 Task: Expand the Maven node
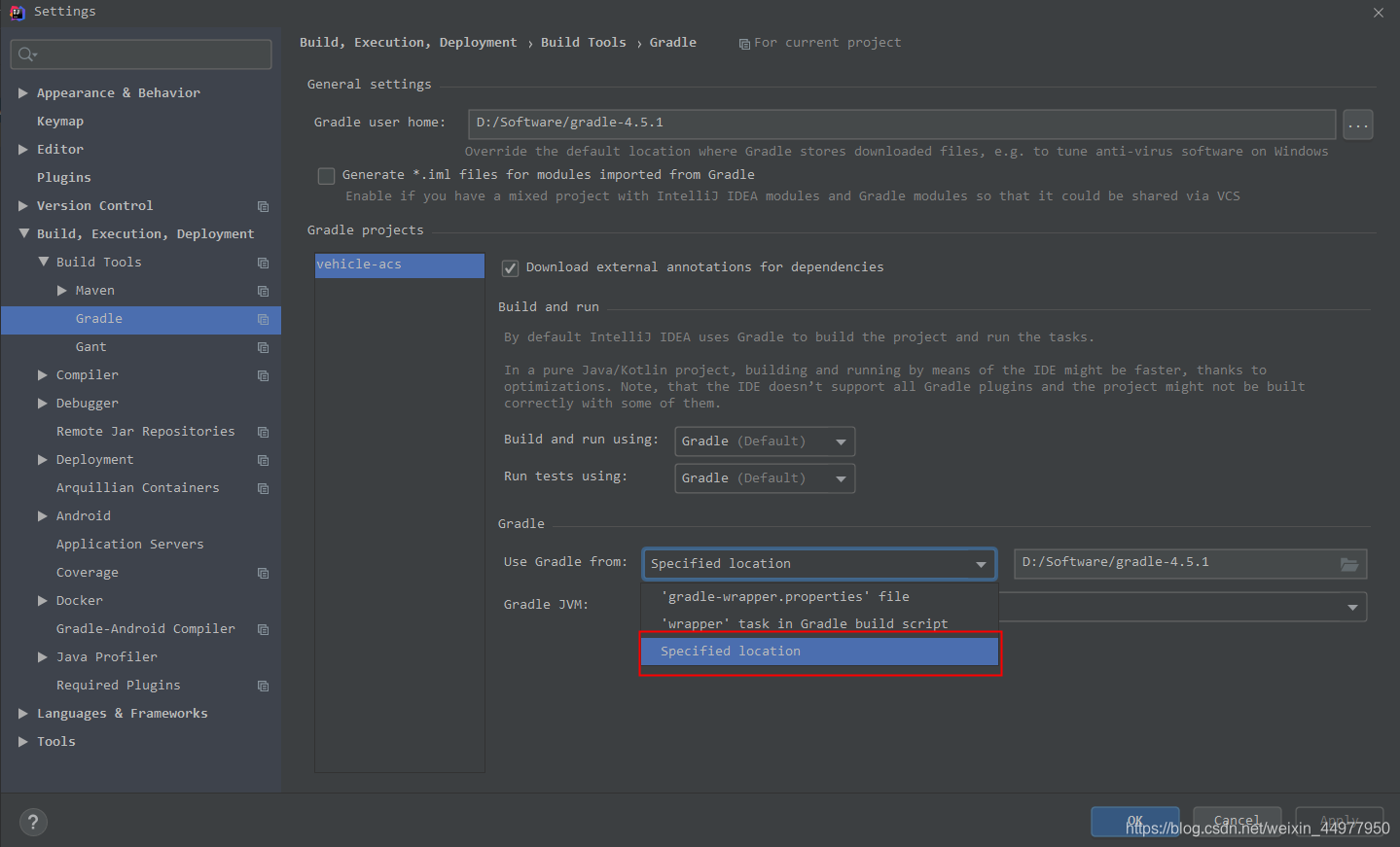(x=62, y=291)
